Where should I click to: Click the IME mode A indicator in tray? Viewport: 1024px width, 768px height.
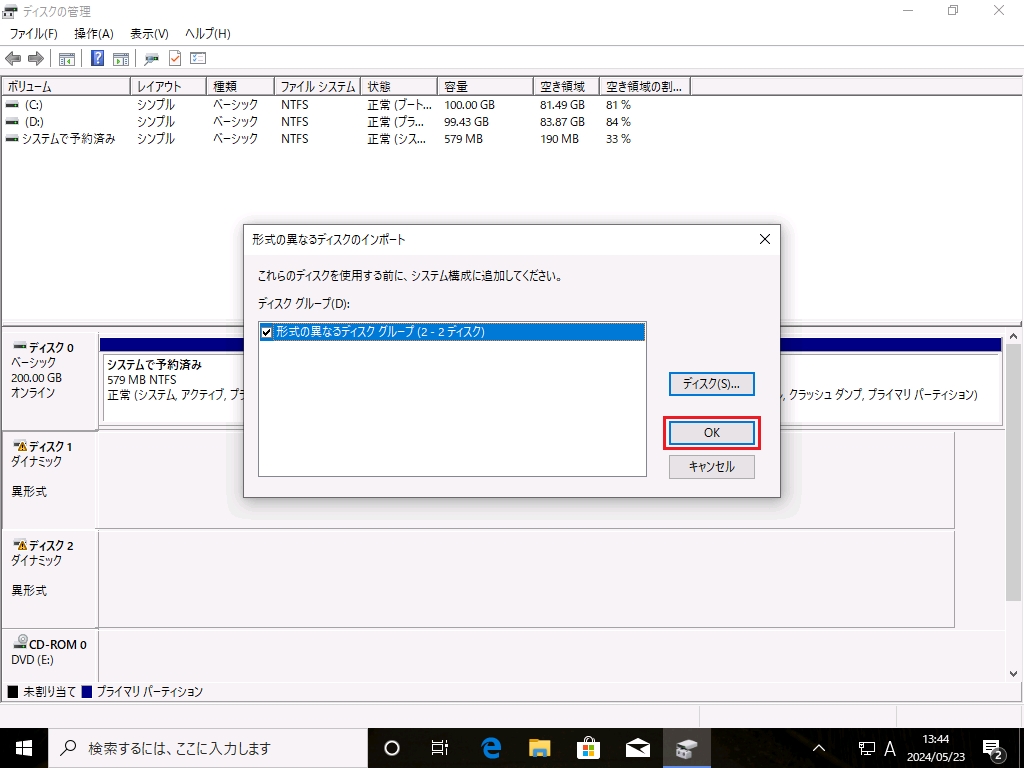tap(889, 748)
